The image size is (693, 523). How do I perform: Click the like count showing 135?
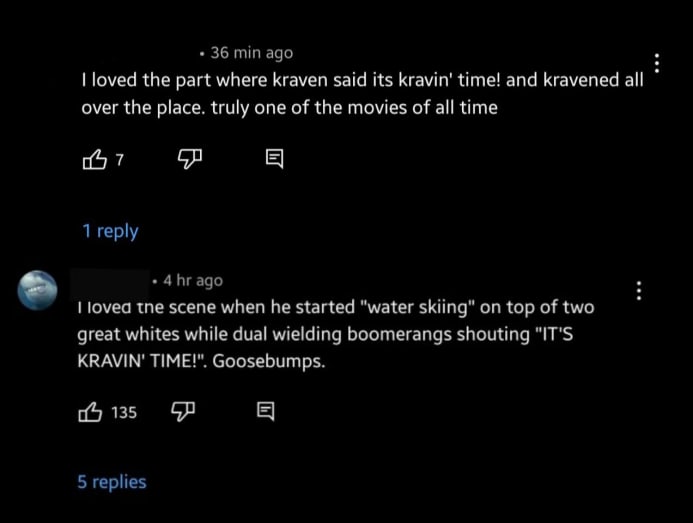point(123,412)
